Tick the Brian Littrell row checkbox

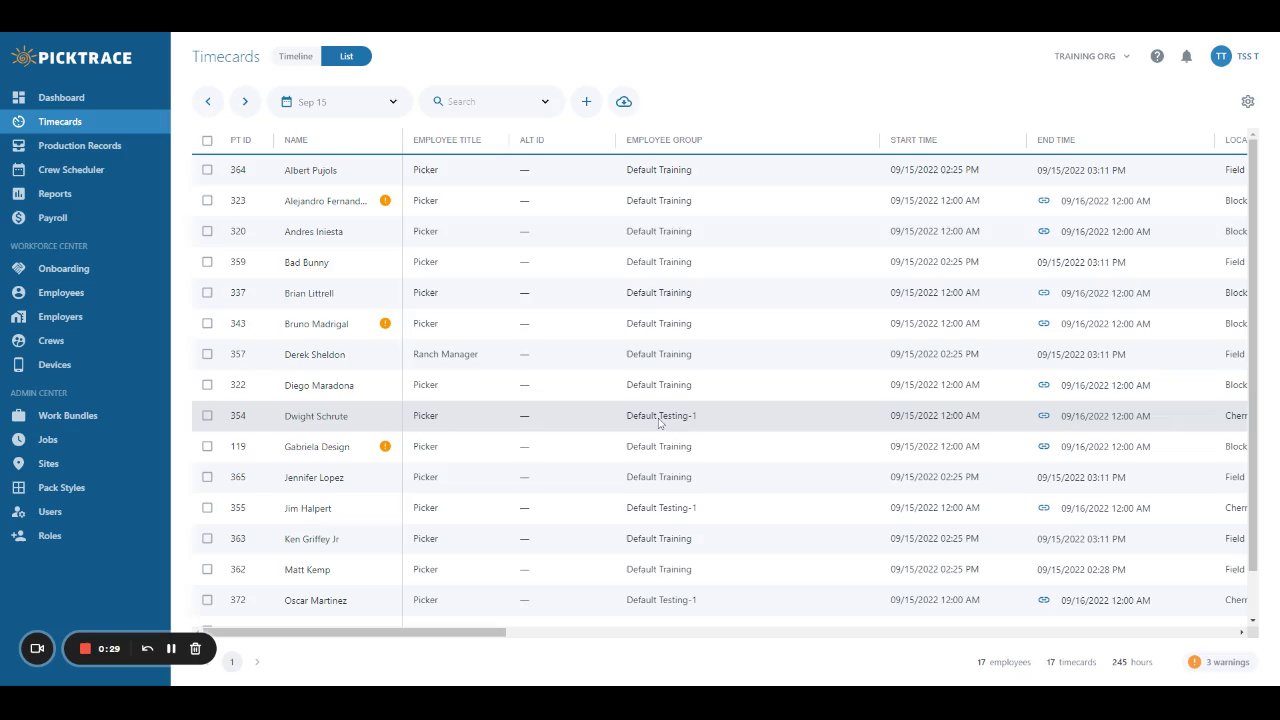(207, 293)
